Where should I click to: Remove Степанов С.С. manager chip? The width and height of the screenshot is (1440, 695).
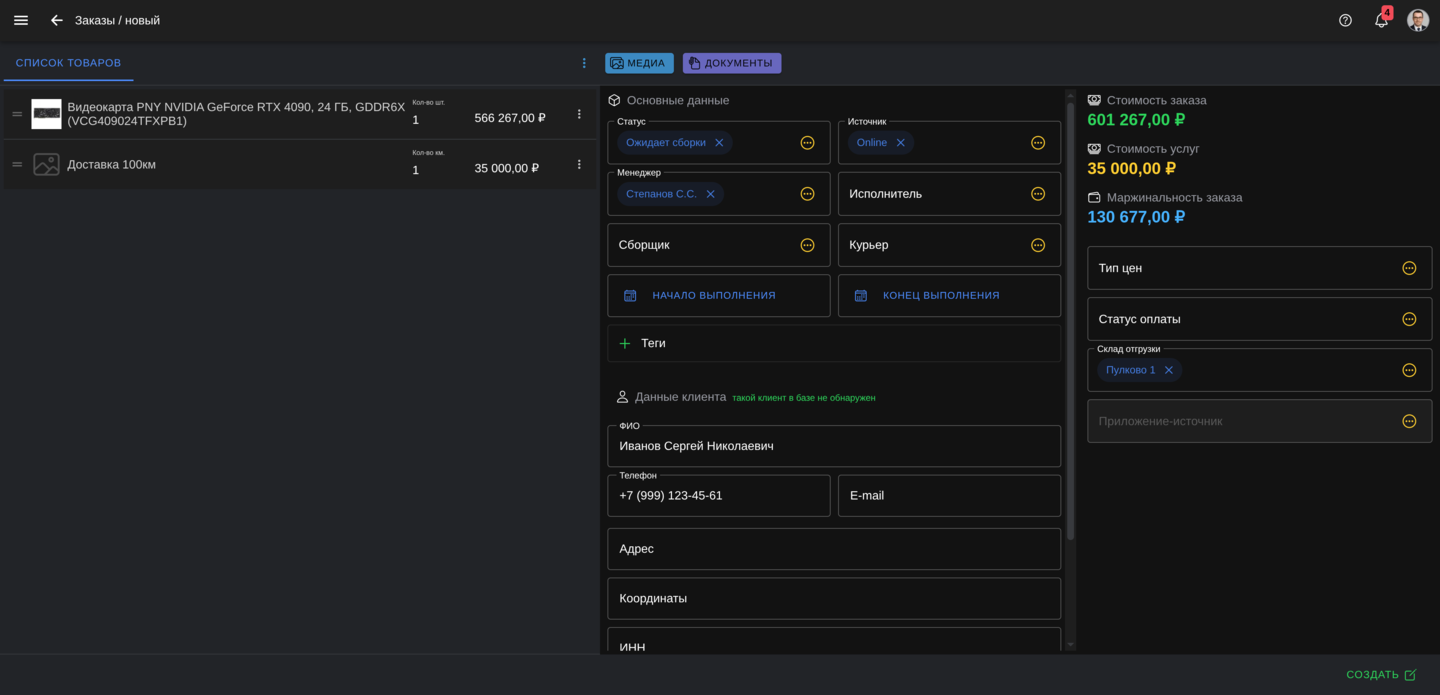pos(710,194)
